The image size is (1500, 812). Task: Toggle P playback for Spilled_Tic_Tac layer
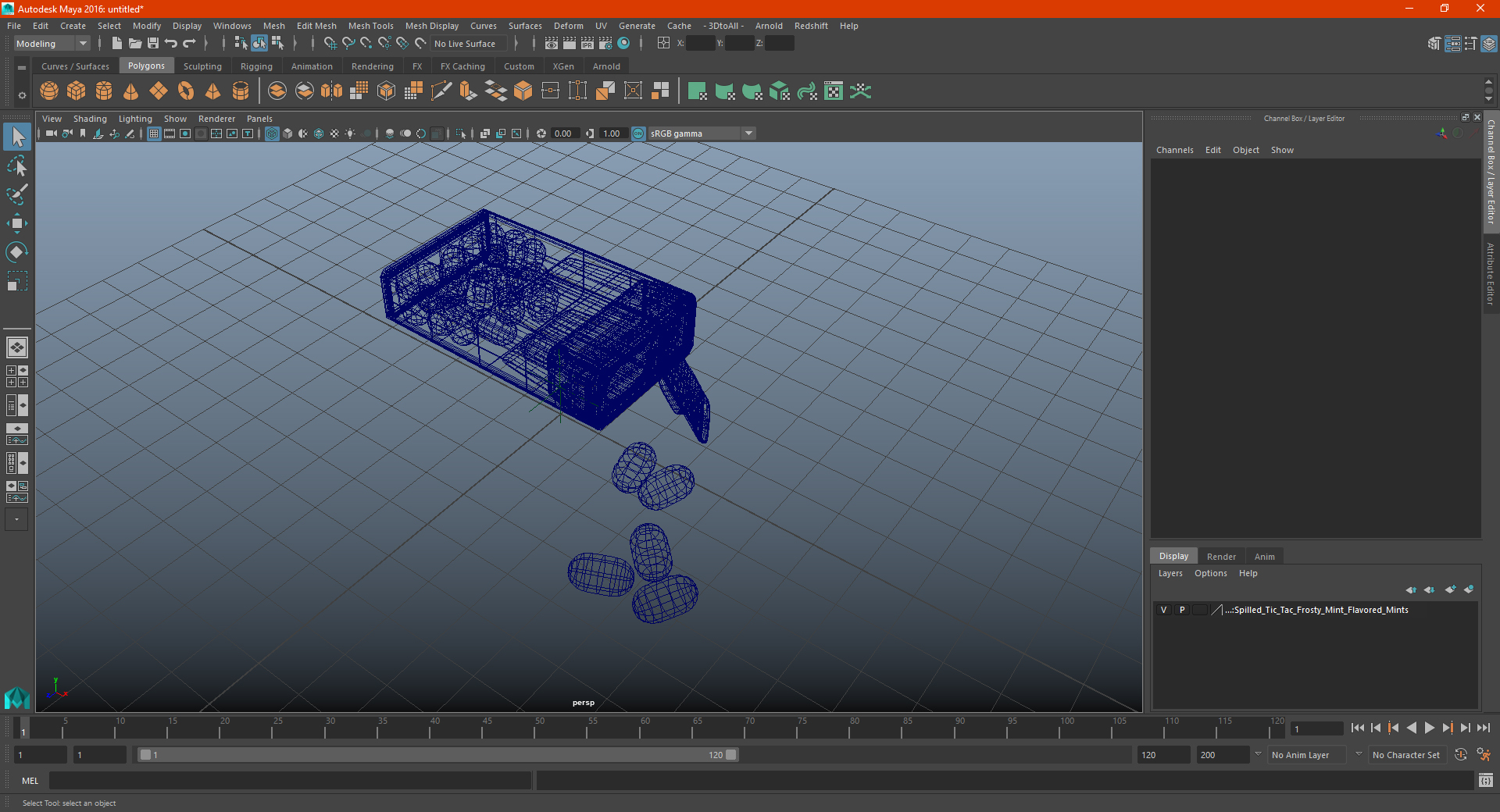point(1182,610)
